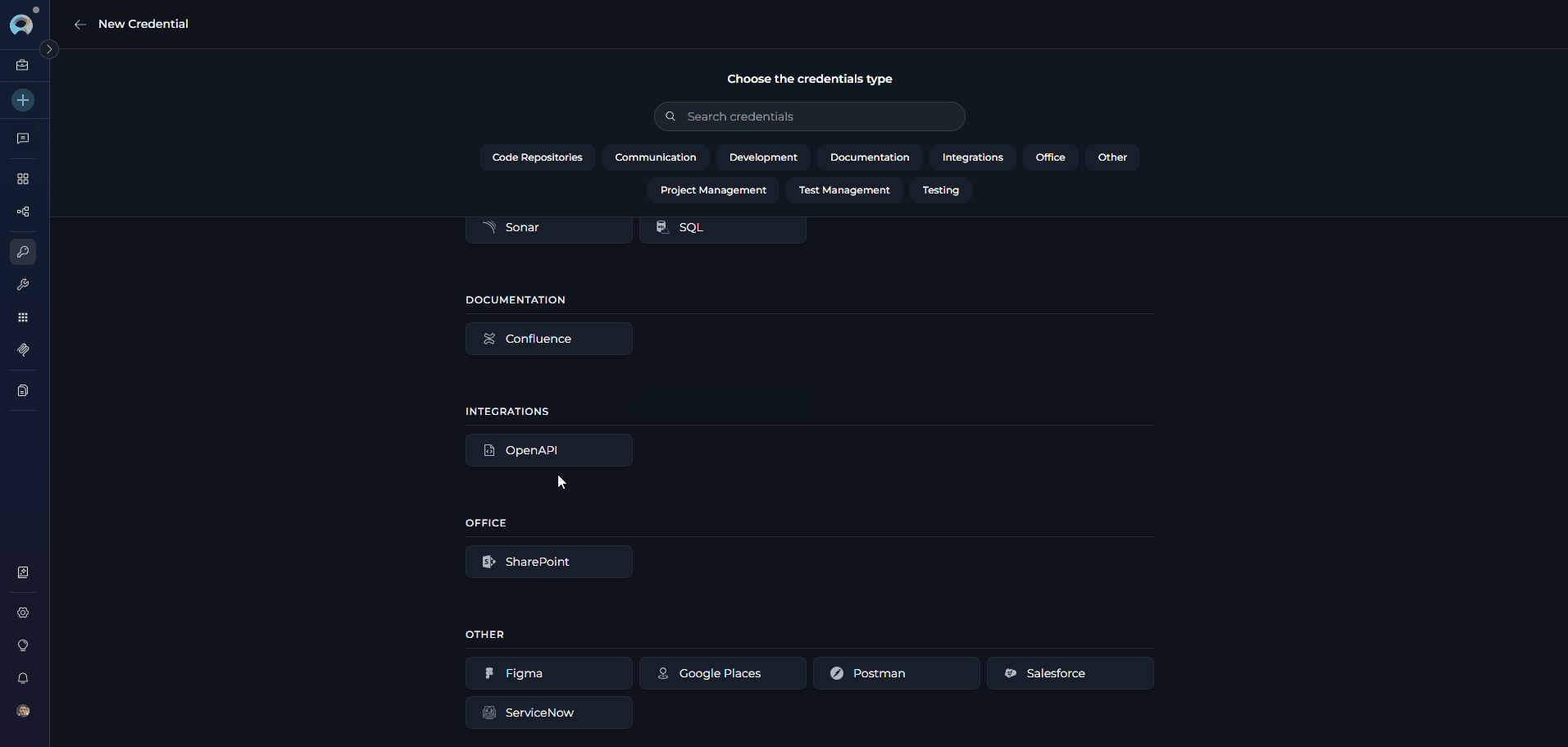Viewport: 1568px width, 747px height.
Task: Click the INTEGRATIONS section heading
Action: click(507, 412)
